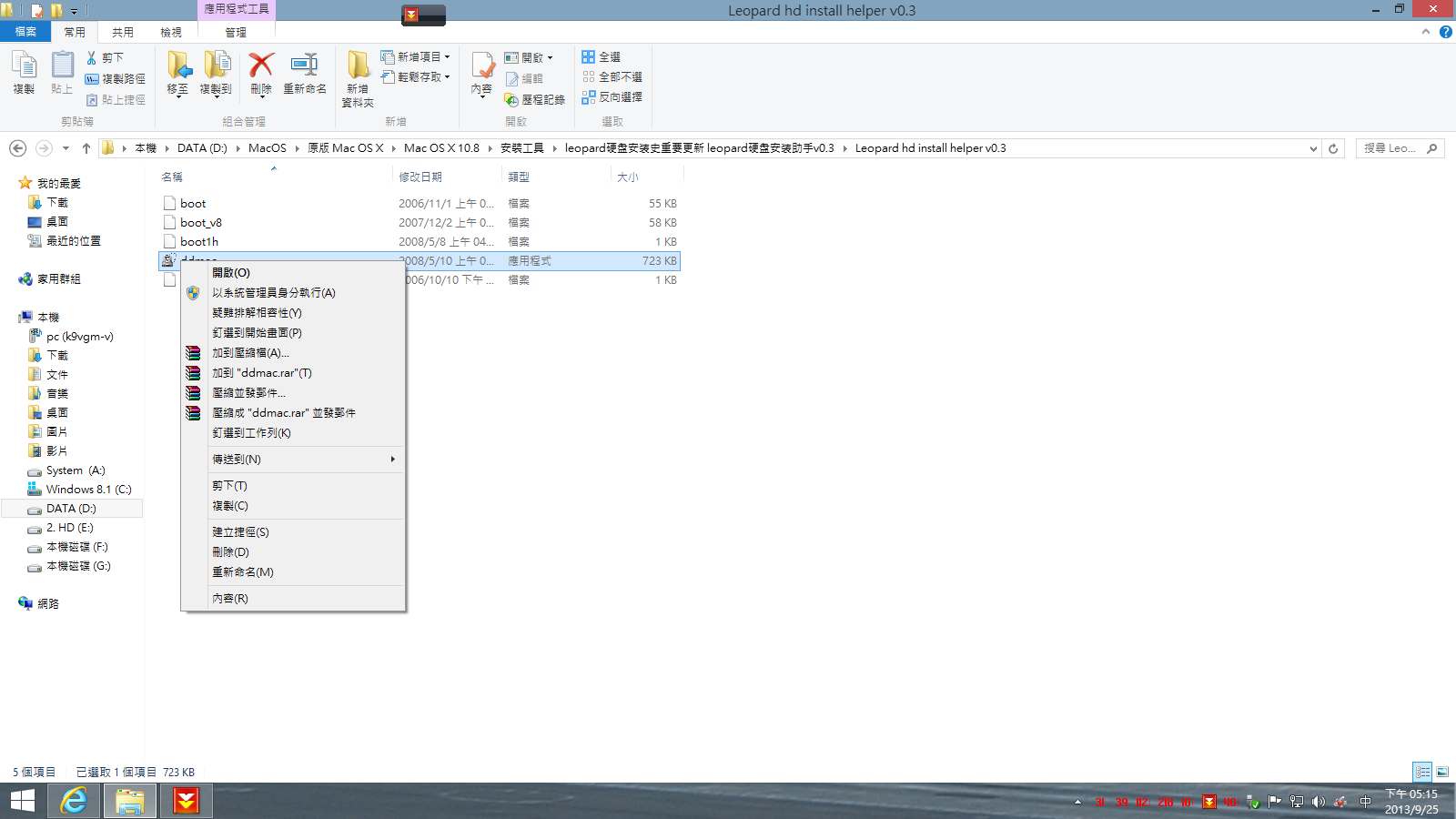Choose 疑難排解相容性(Y) from menu
This screenshot has height=819, width=1456.
coord(293,313)
